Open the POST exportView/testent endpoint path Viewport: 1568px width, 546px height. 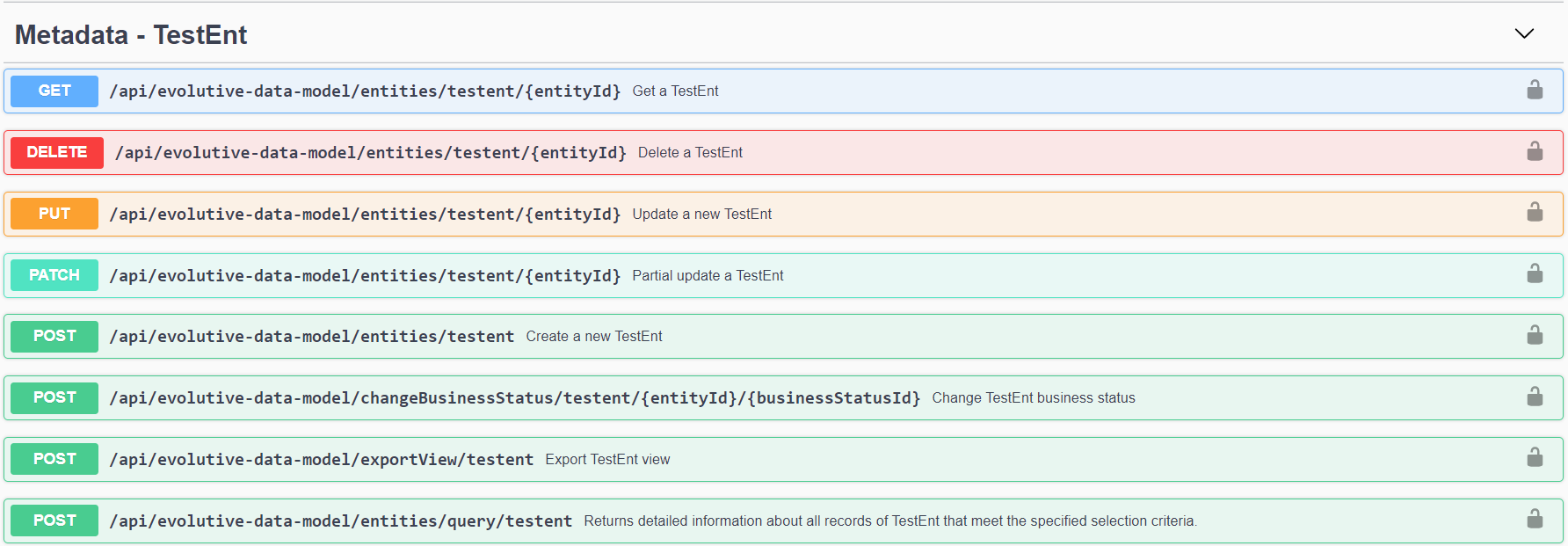tap(321, 460)
